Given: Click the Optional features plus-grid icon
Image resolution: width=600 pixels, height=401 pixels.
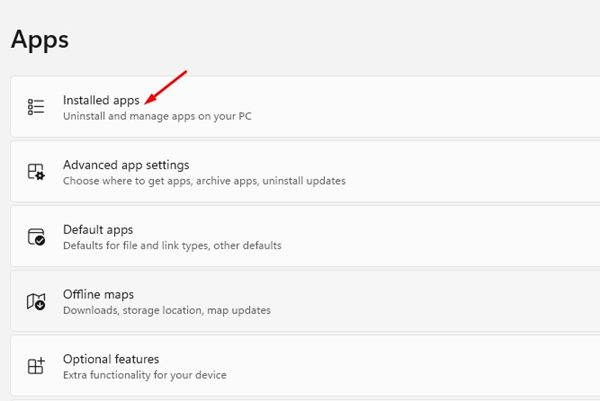Looking at the screenshot, I should tap(36, 366).
